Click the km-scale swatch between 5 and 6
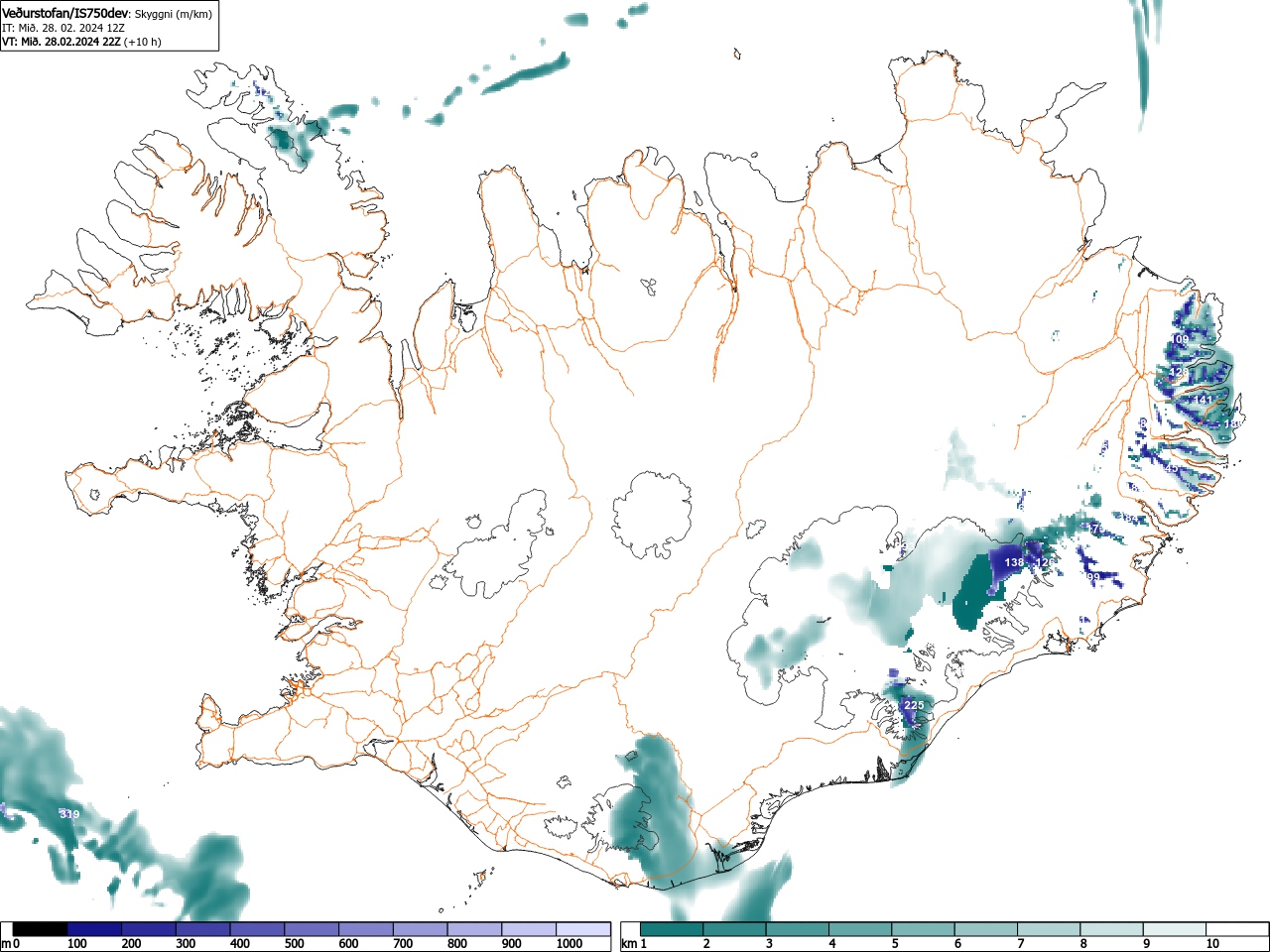Screen dimensions: 1270x952 click(x=925, y=929)
